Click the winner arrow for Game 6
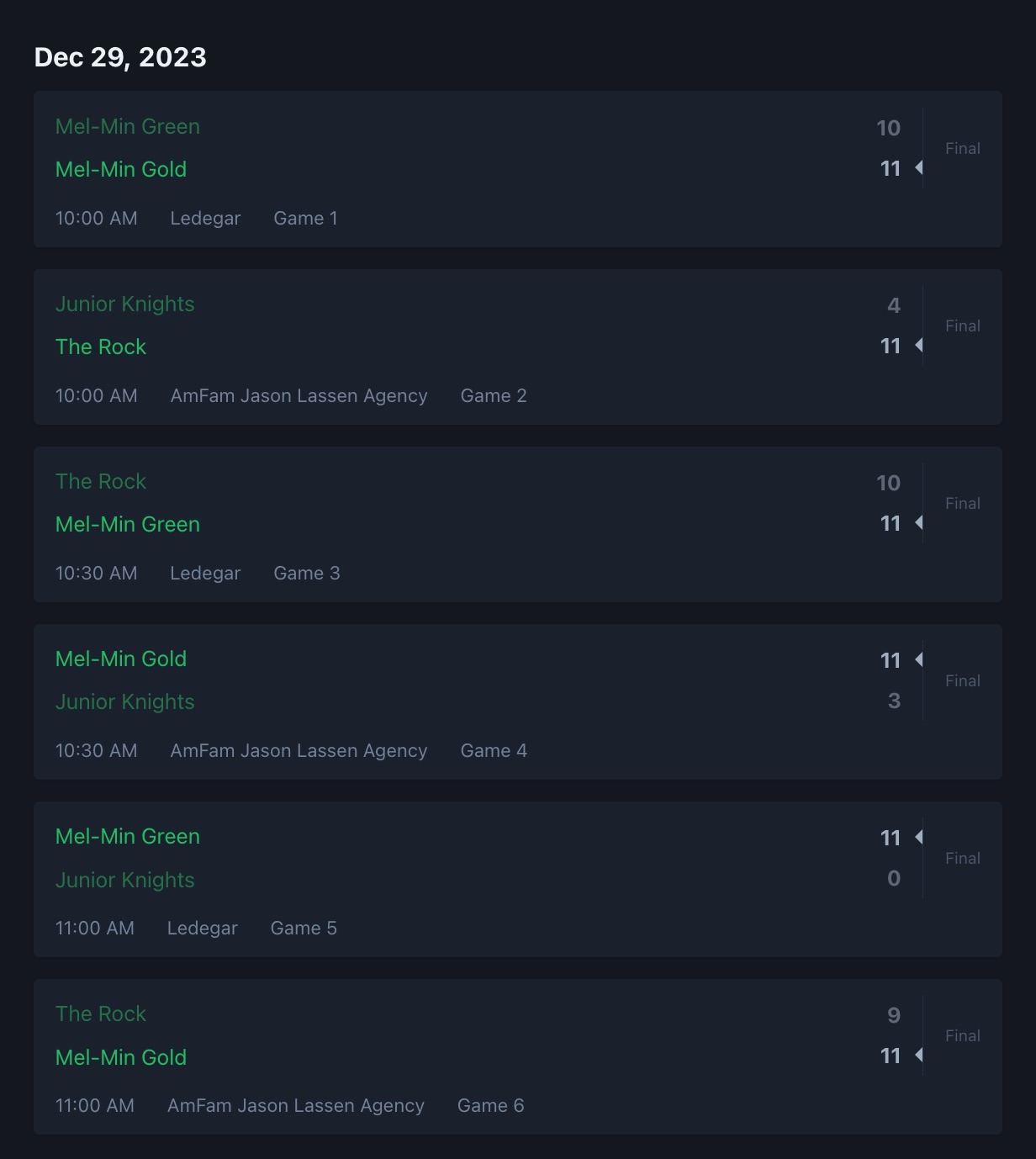The image size is (1036, 1159). pyautogui.click(x=919, y=1055)
